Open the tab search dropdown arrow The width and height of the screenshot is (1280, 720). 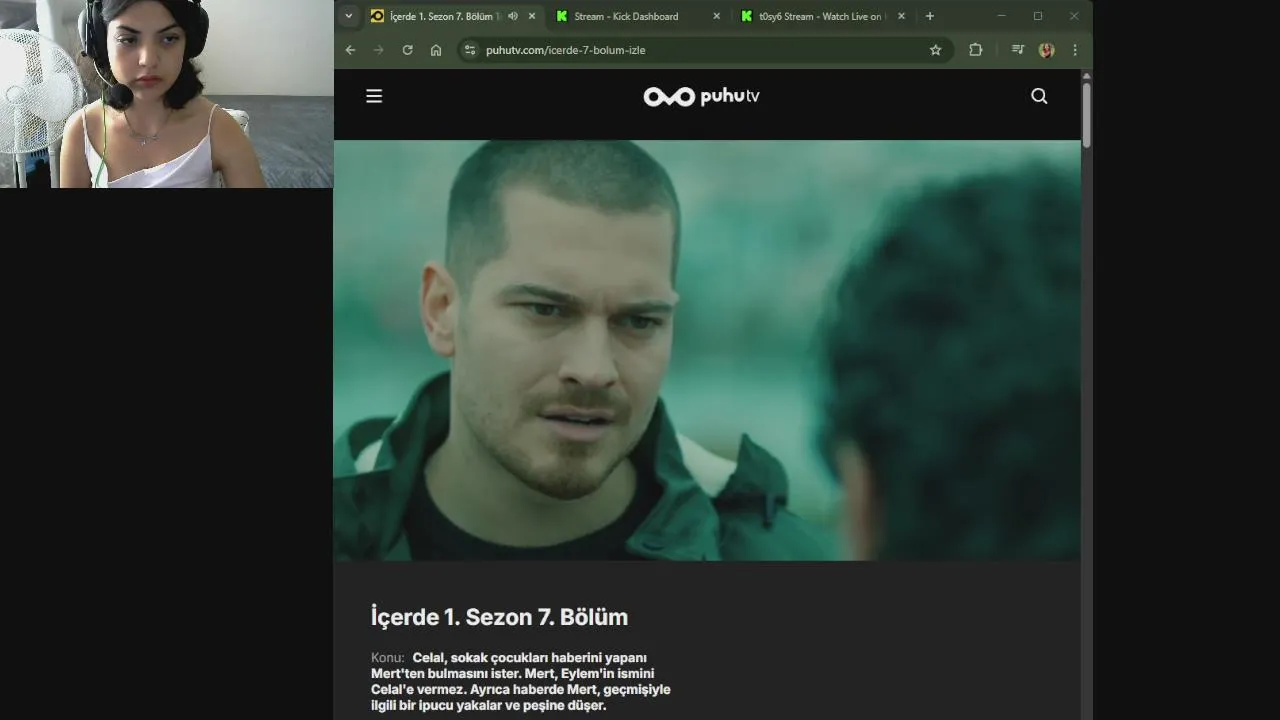[x=348, y=16]
